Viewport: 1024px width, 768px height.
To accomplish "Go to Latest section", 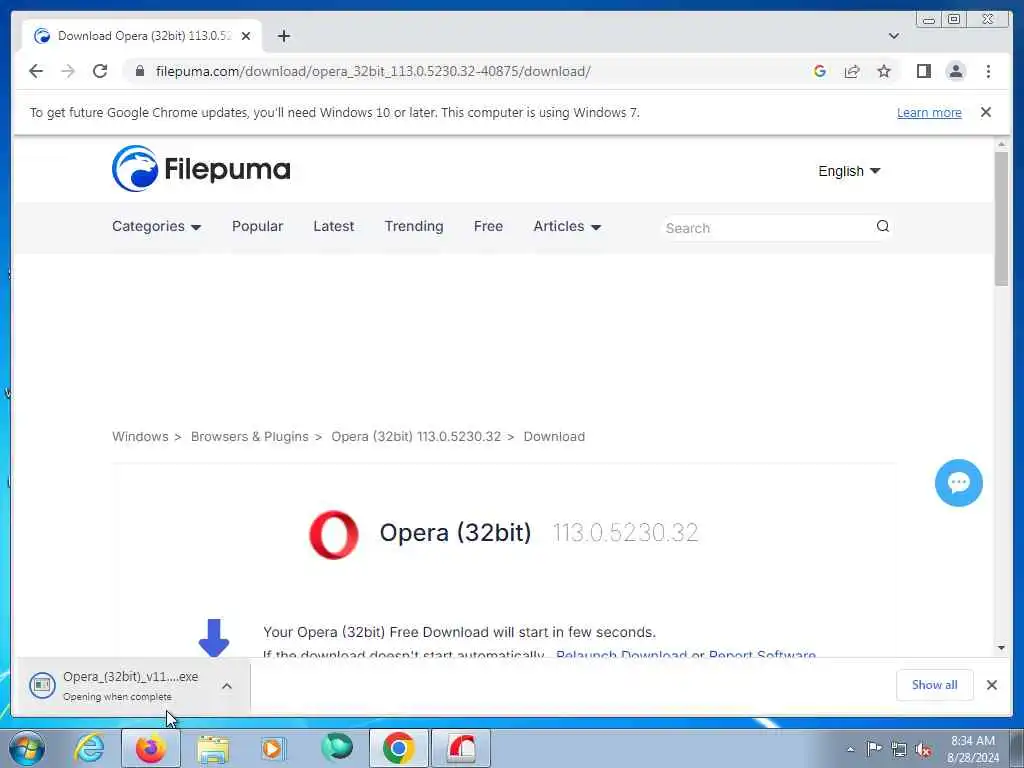I will coord(334,227).
